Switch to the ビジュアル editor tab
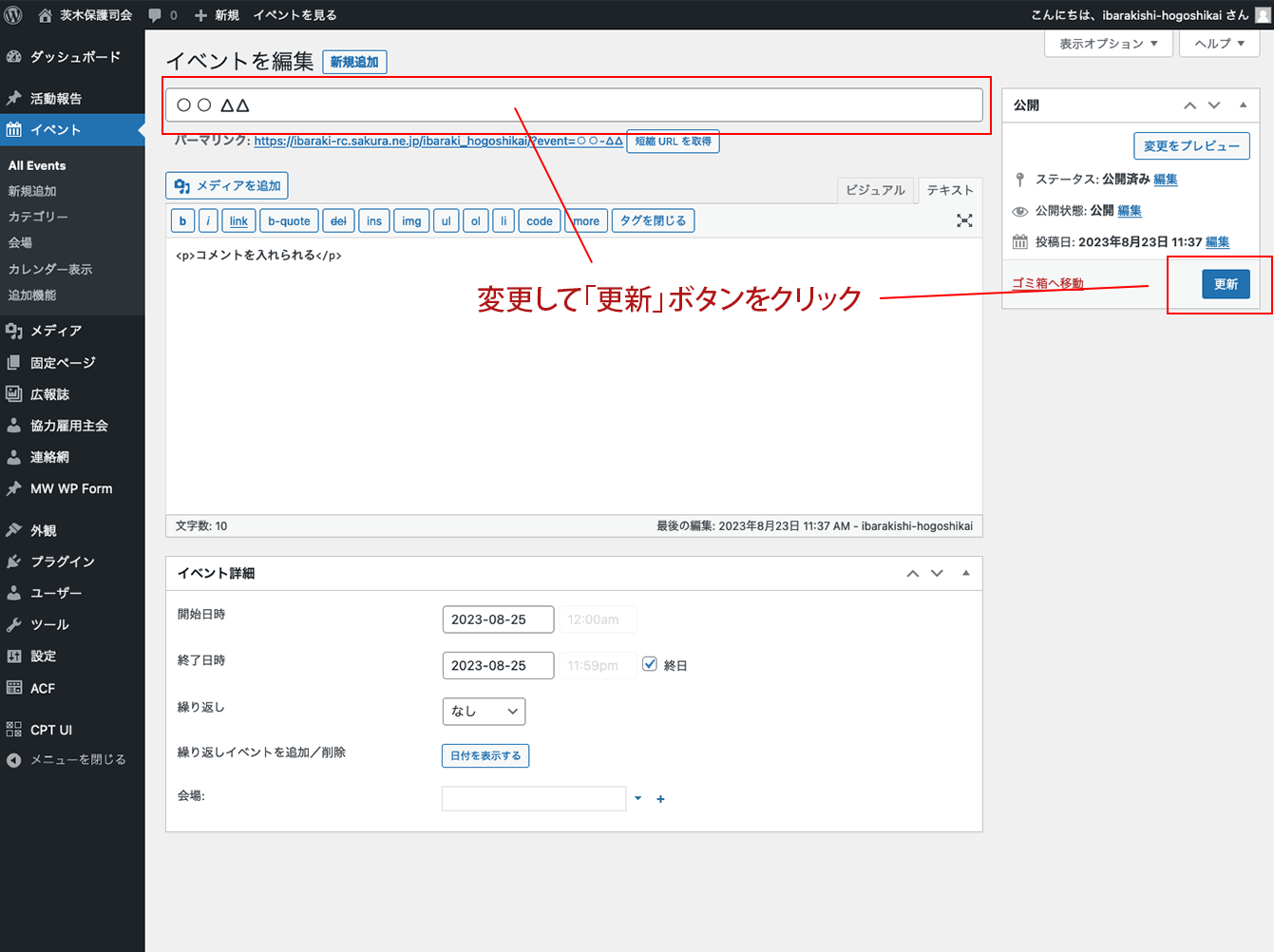Screen dimensions: 1274x952 pos(875,190)
